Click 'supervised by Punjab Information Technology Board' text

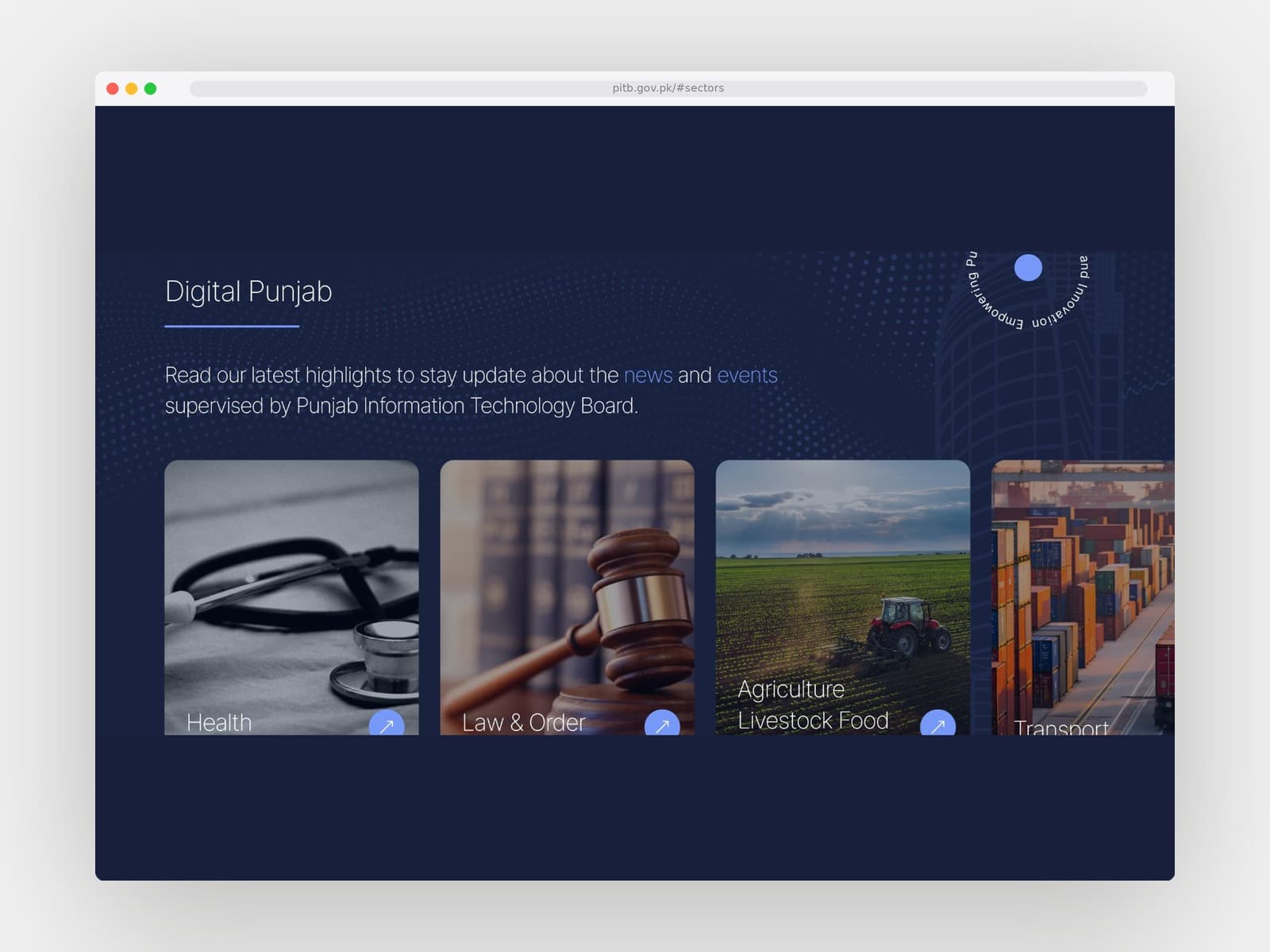[401, 406]
